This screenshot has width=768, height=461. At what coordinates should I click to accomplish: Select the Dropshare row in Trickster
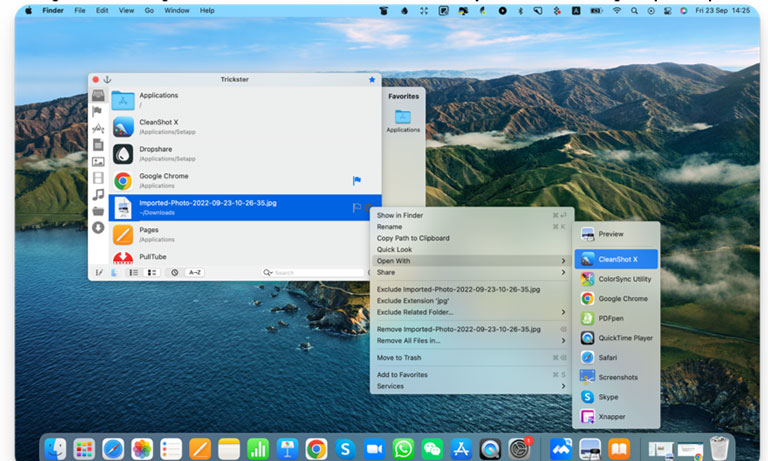click(x=245, y=154)
